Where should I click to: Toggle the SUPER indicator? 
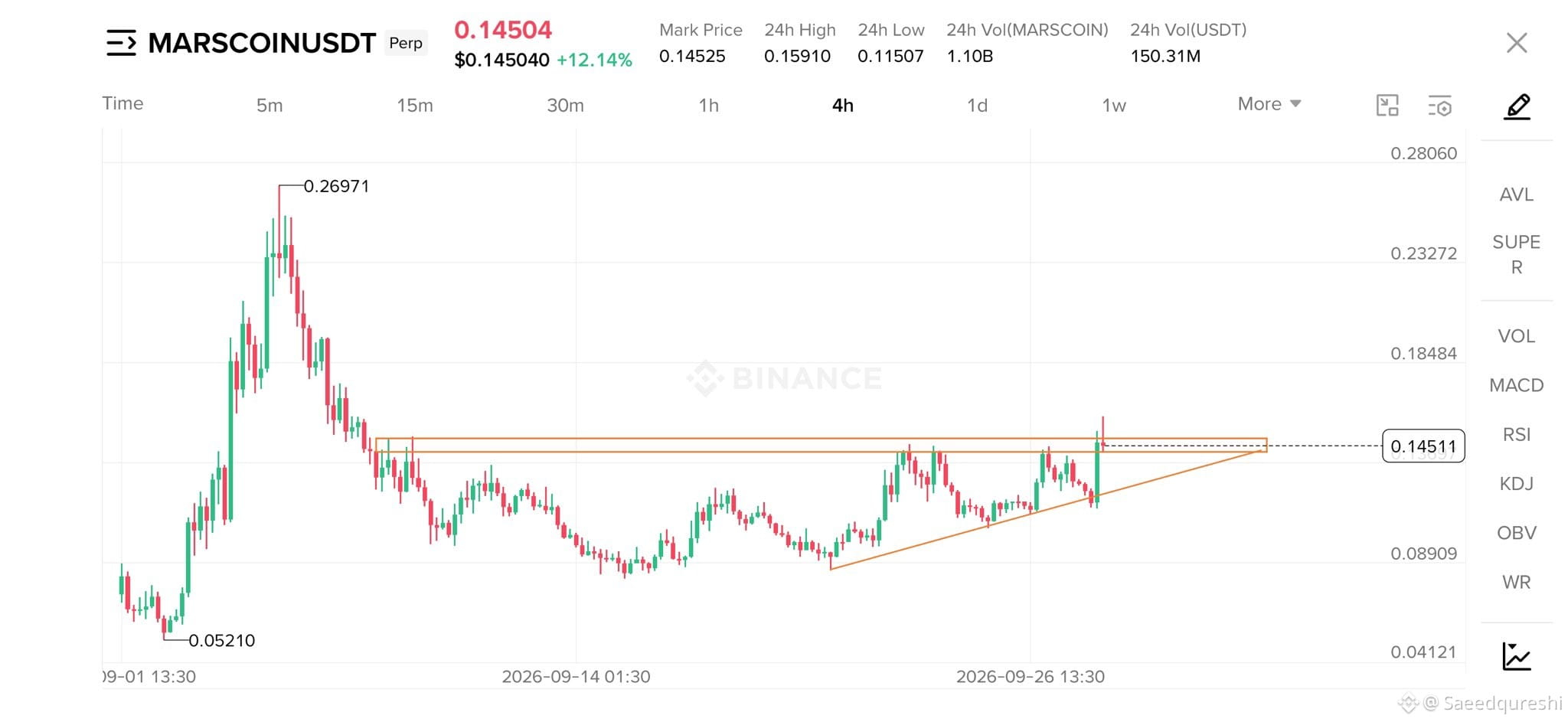1516,254
